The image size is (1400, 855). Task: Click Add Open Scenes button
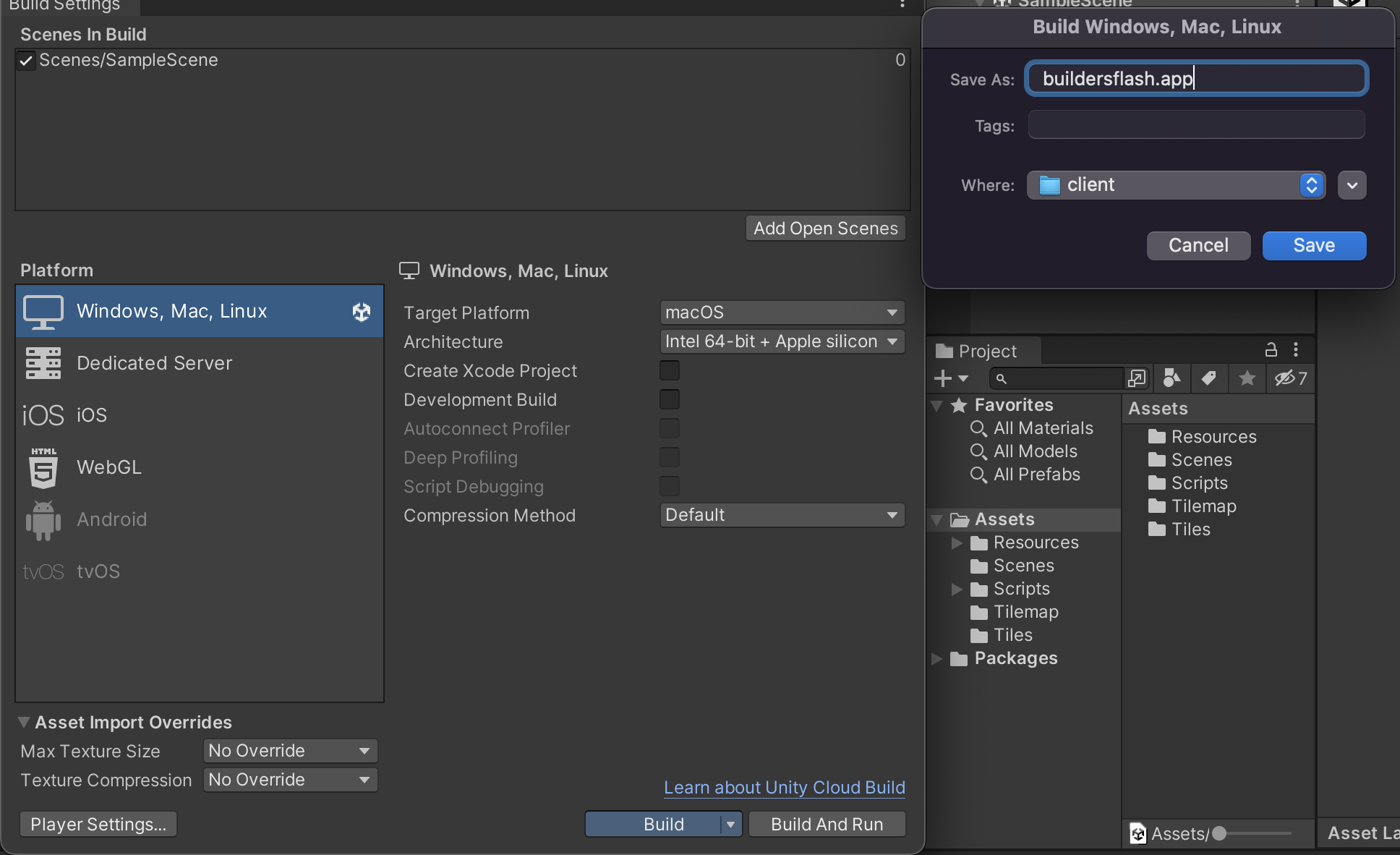pos(826,228)
